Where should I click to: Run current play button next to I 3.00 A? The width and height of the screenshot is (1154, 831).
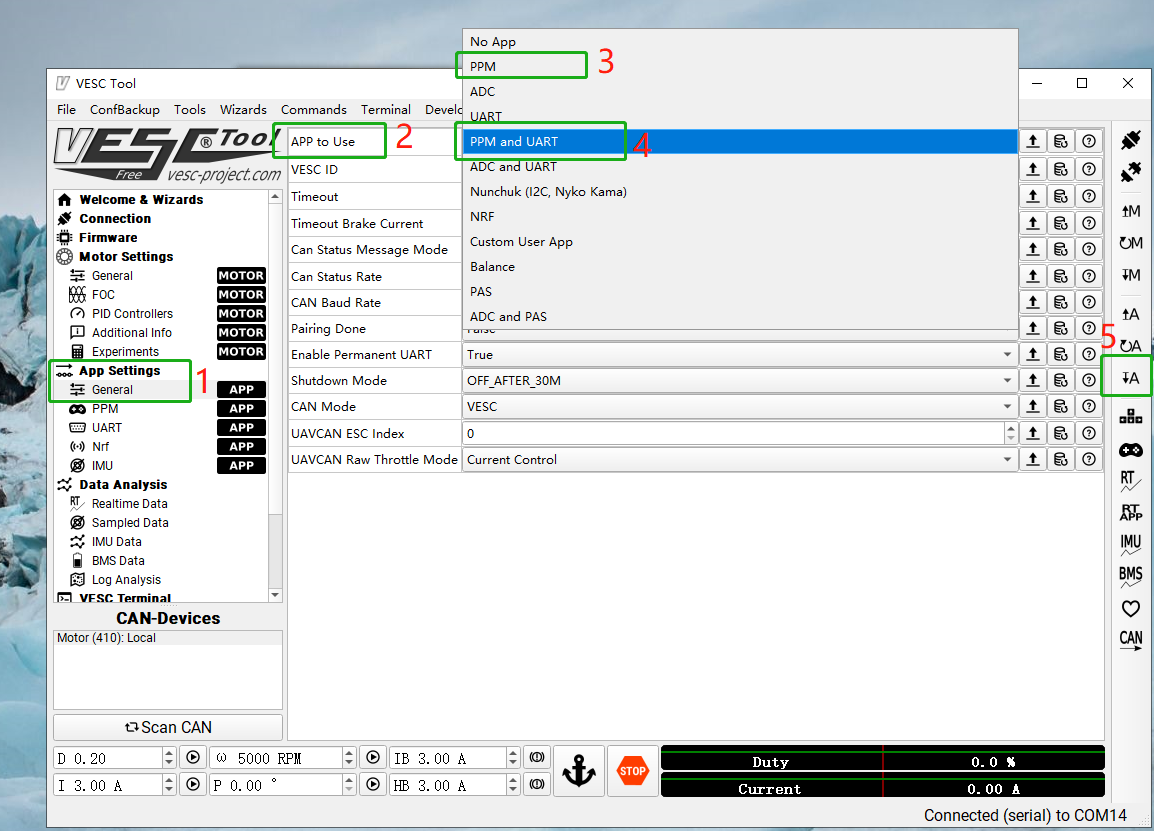click(193, 785)
